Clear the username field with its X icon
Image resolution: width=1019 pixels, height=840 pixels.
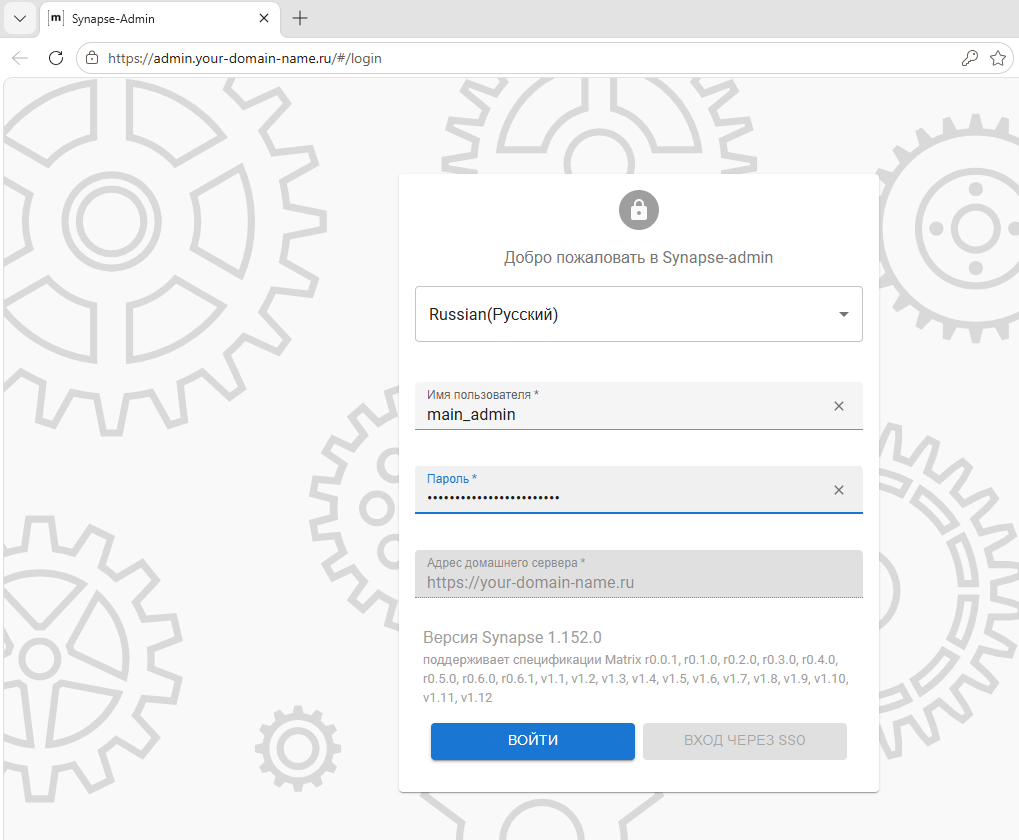pyautogui.click(x=839, y=406)
